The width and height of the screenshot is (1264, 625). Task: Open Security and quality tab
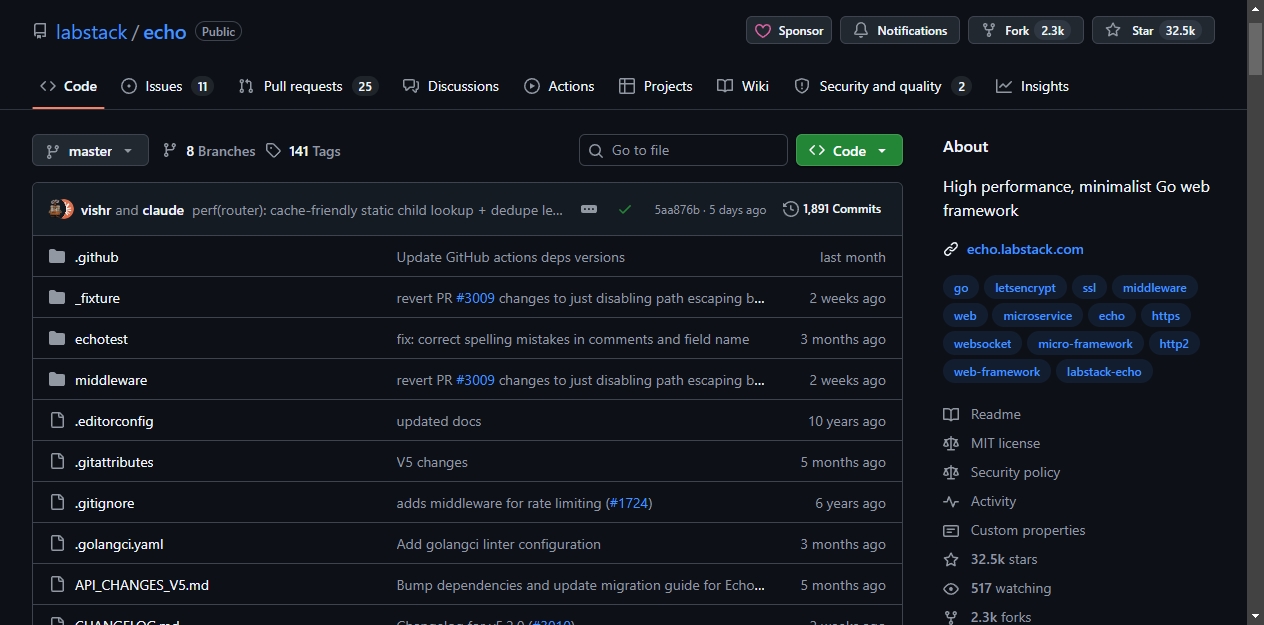click(x=882, y=86)
